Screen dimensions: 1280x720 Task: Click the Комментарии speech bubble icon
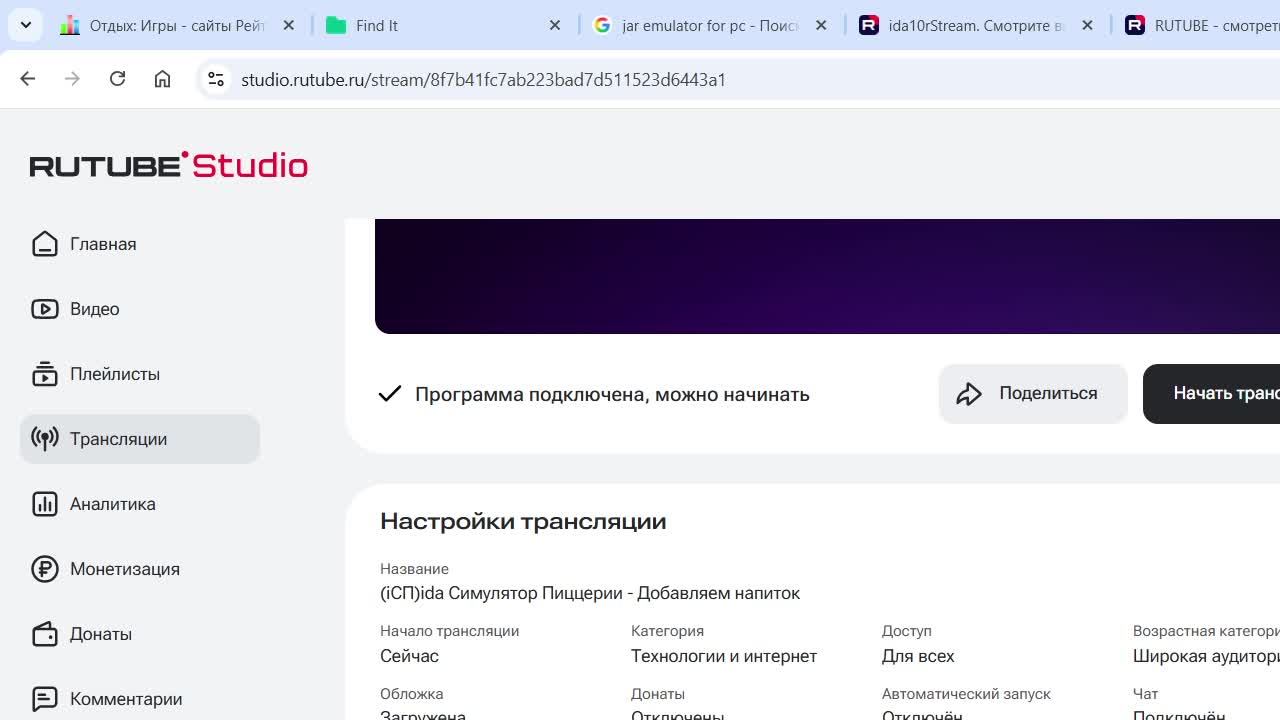pyautogui.click(x=45, y=699)
